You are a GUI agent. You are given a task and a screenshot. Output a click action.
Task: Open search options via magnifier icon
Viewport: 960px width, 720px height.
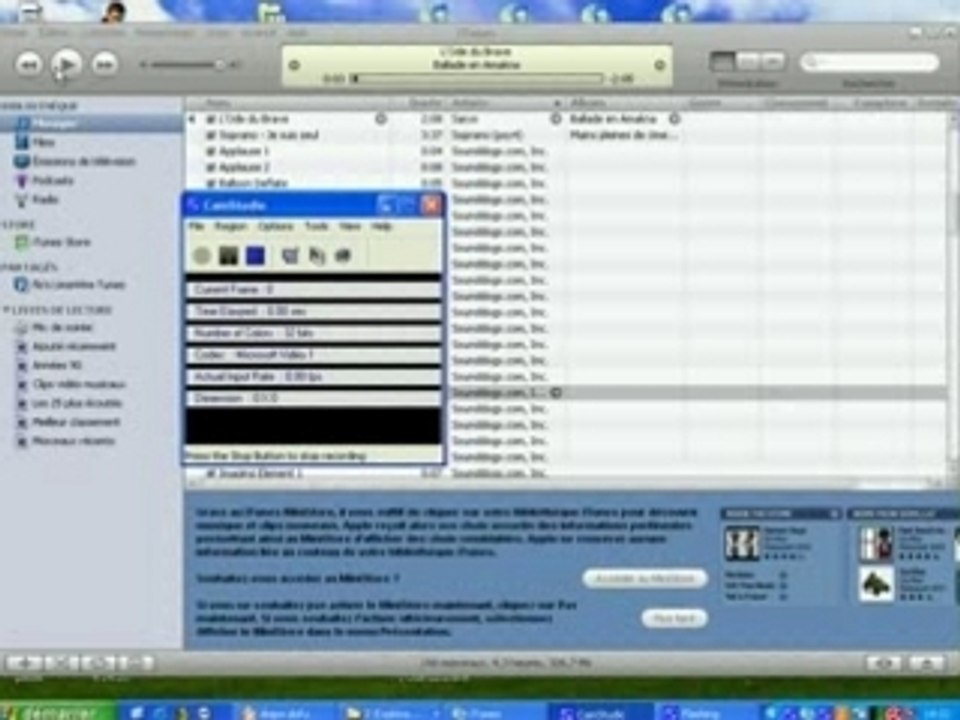coord(811,62)
